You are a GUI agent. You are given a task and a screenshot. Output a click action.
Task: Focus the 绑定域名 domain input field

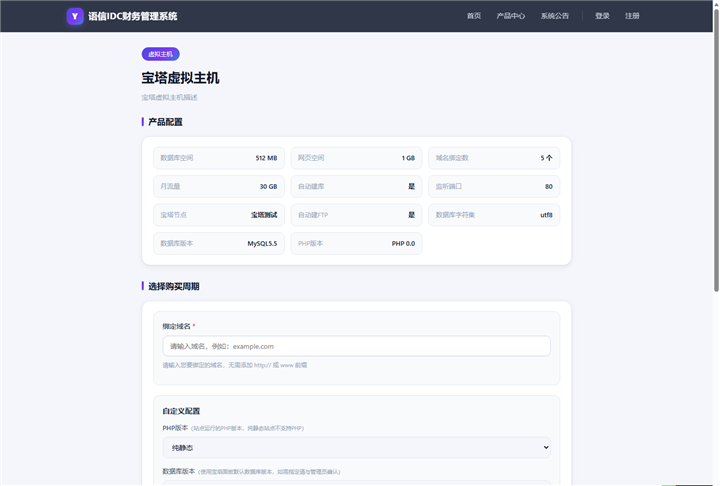pyautogui.click(x=356, y=346)
